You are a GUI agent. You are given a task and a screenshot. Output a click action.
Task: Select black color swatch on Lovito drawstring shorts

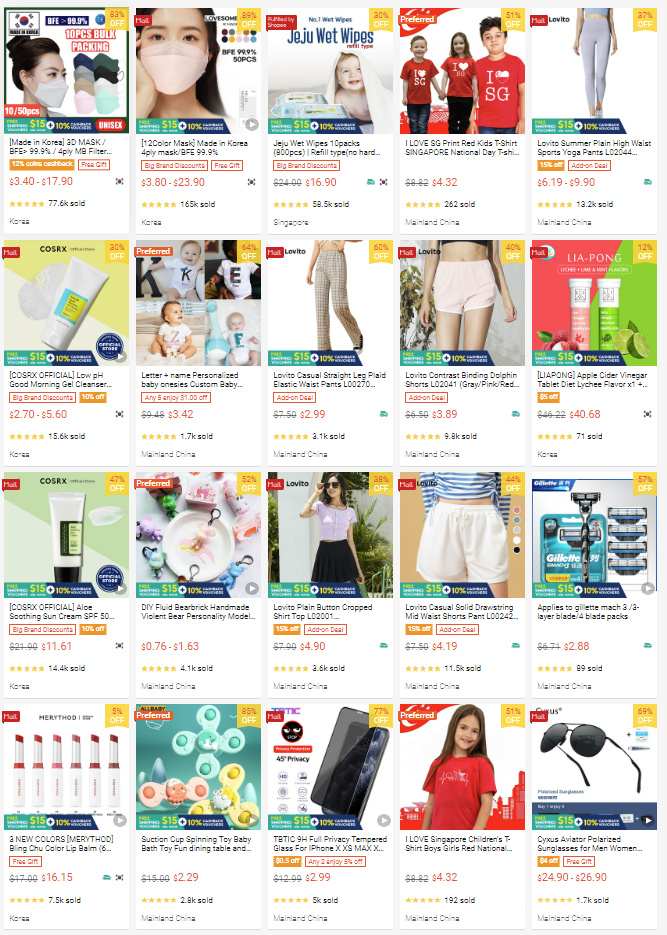[516, 550]
